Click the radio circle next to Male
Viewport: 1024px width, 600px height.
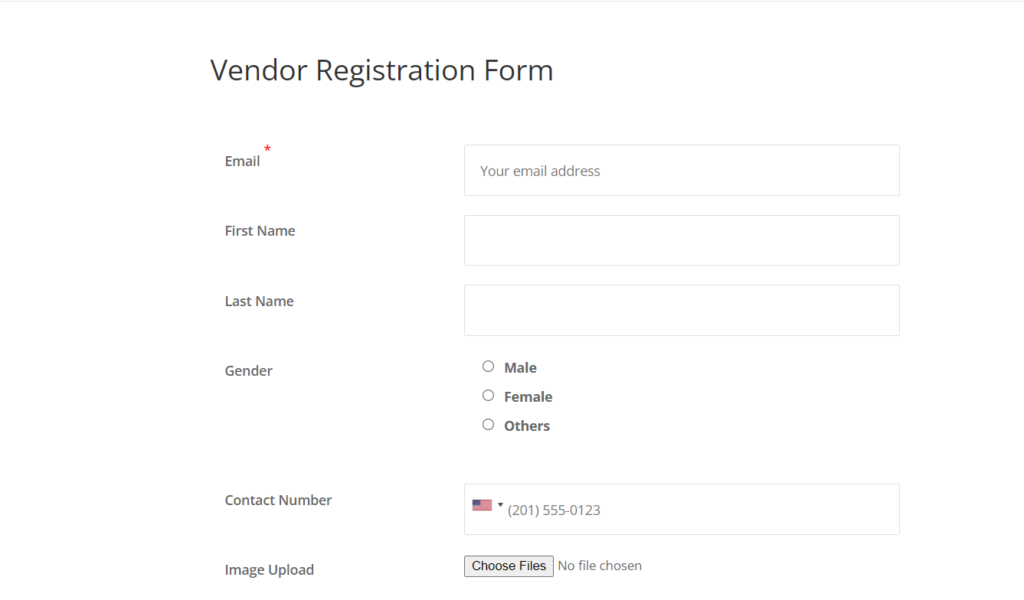(x=488, y=366)
